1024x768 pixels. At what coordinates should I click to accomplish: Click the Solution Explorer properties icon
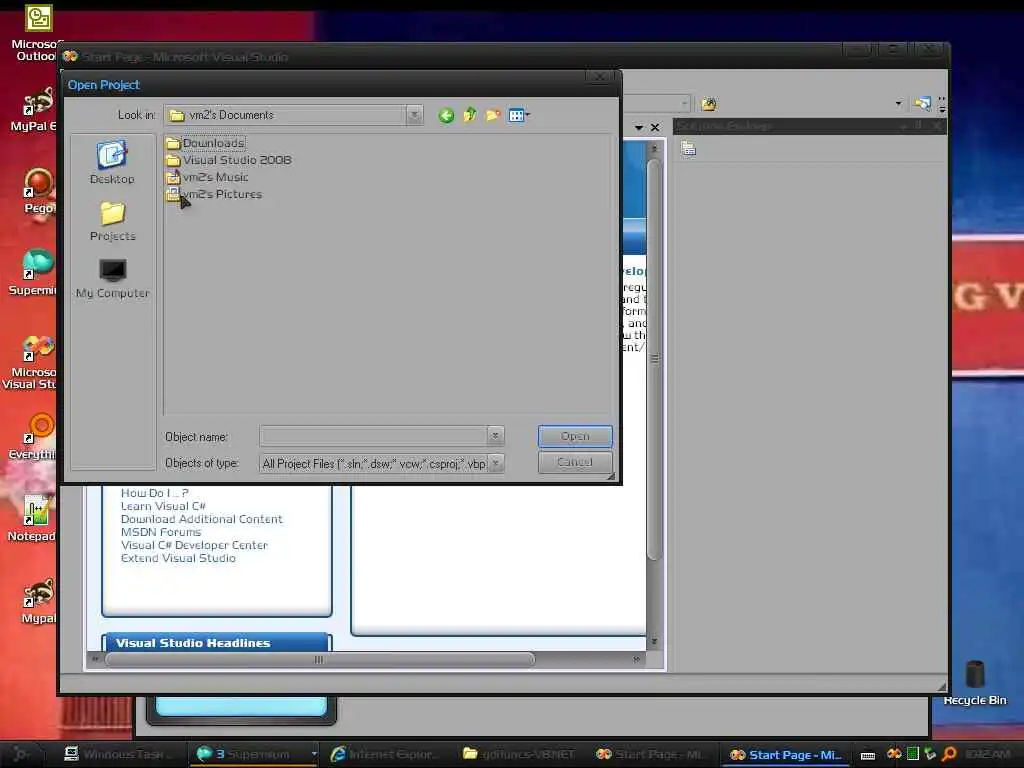pyautogui.click(x=688, y=149)
